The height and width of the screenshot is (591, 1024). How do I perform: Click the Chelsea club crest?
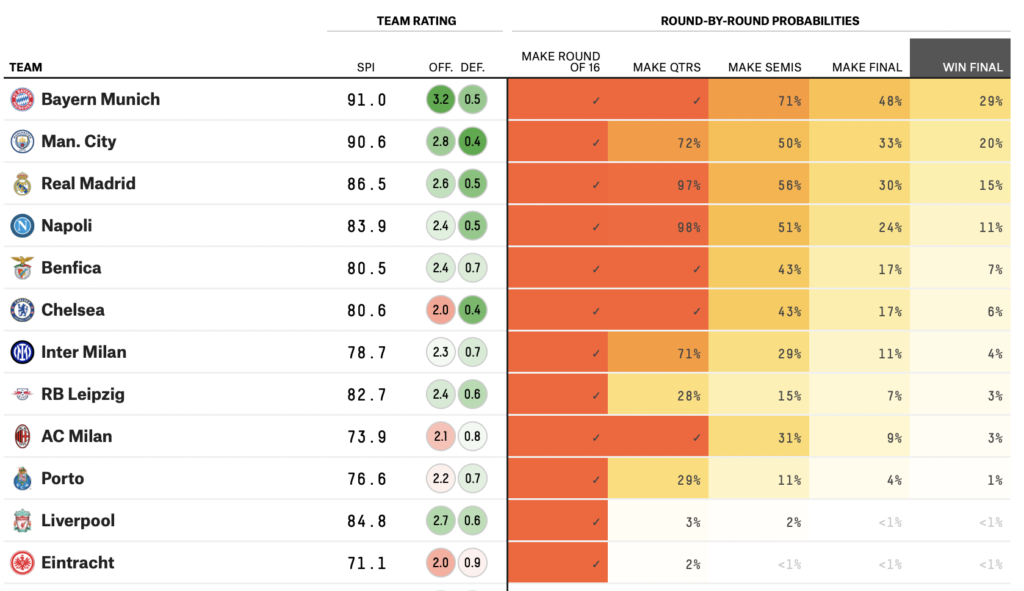click(x=22, y=310)
